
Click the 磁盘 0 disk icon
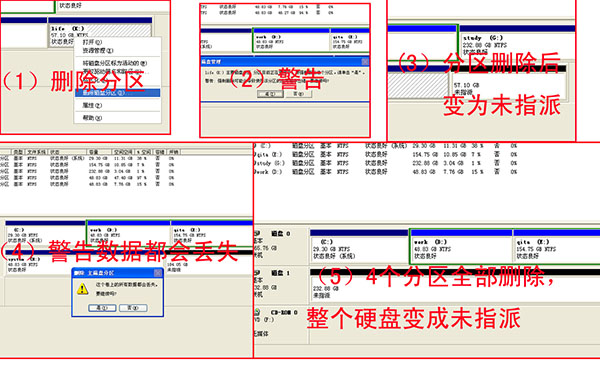[x=257, y=233]
